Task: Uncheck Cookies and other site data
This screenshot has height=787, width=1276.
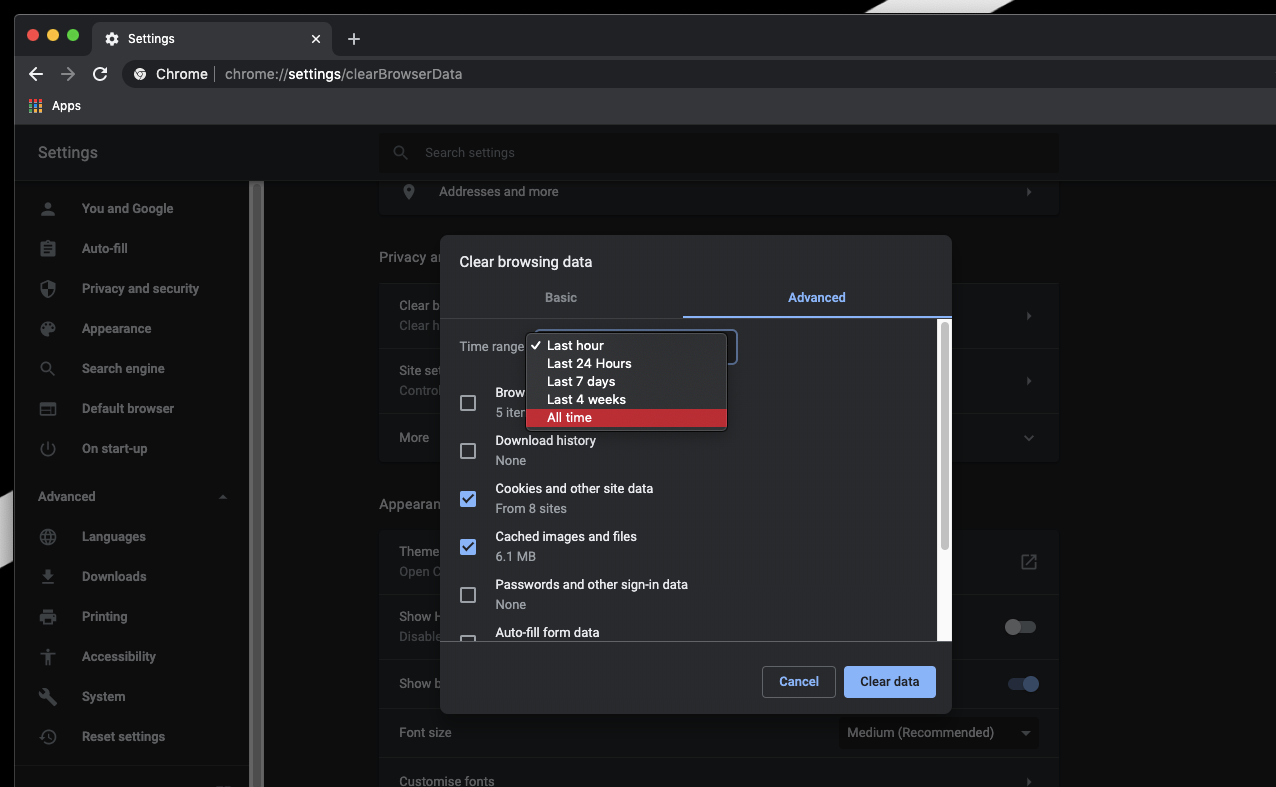Action: 468,499
